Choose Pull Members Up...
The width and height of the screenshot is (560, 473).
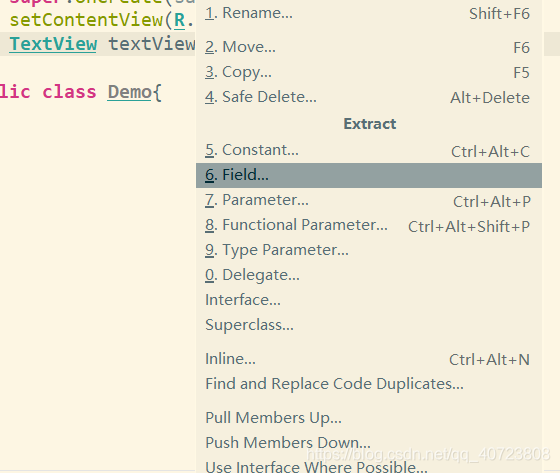point(369,418)
